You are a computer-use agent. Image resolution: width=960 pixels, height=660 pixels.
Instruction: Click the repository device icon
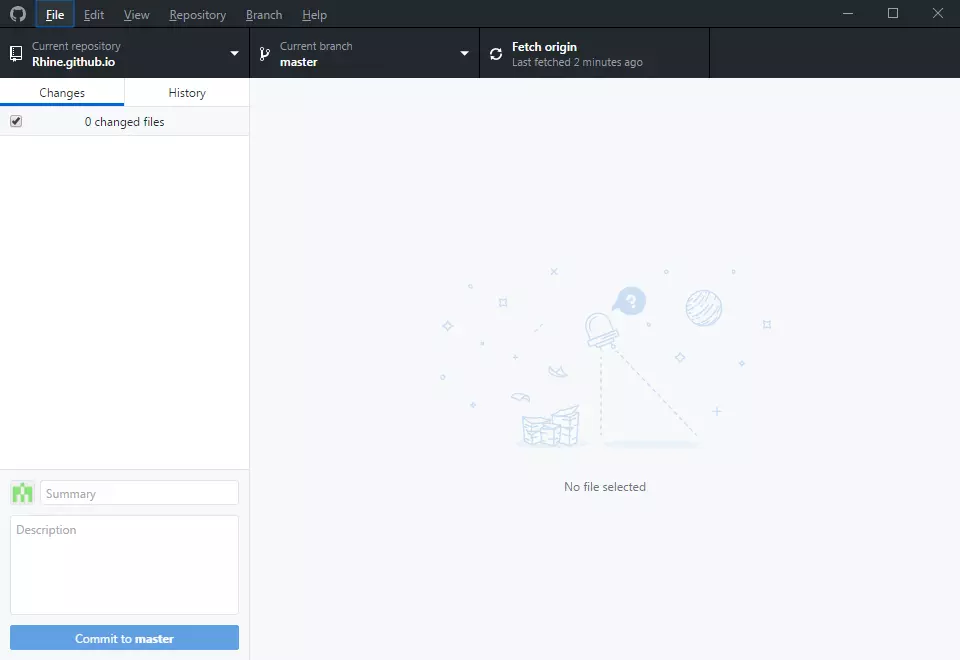click(16, 54)
